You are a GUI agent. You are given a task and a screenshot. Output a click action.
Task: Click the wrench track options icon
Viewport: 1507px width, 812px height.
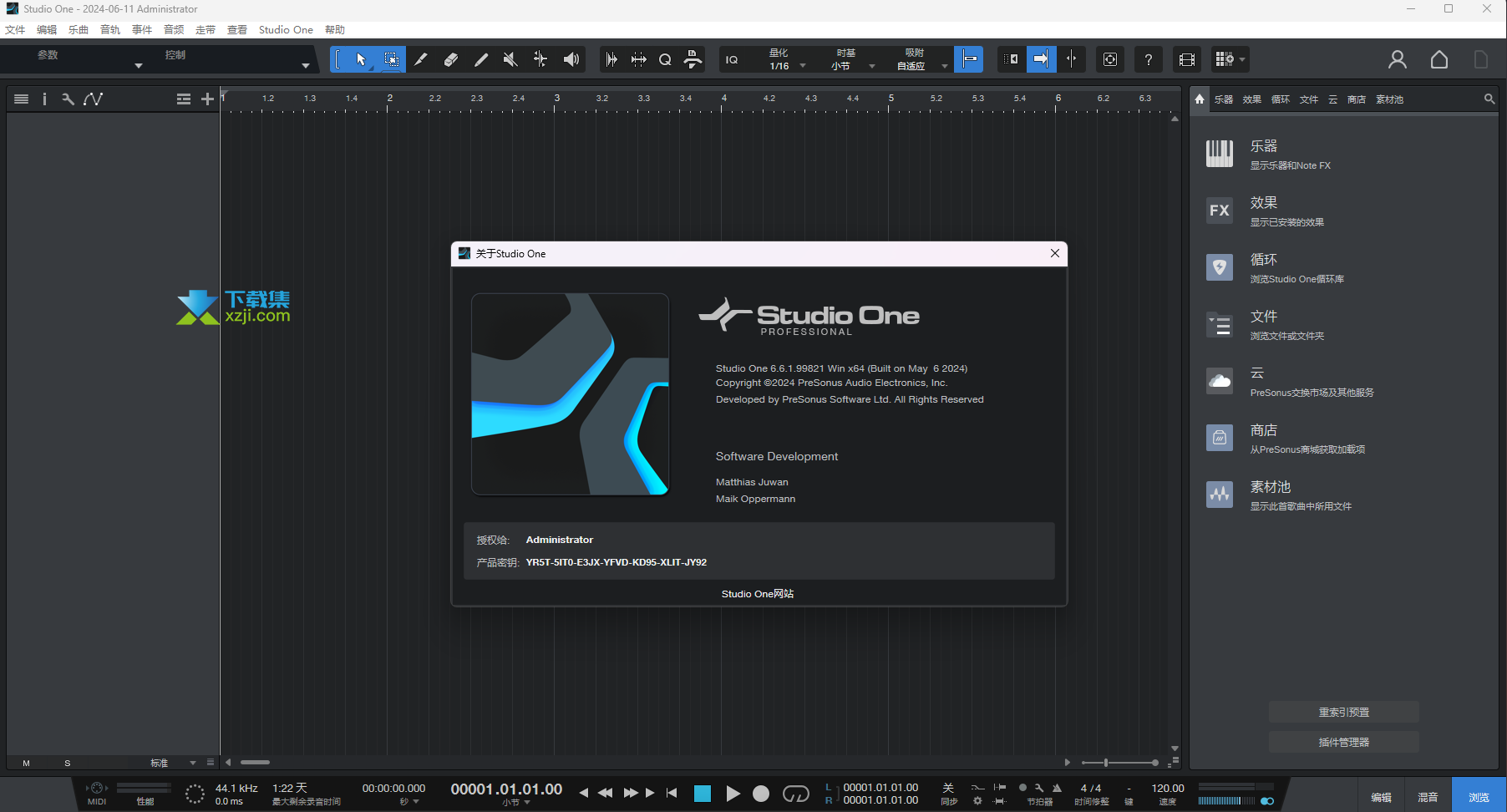point(68,99)
